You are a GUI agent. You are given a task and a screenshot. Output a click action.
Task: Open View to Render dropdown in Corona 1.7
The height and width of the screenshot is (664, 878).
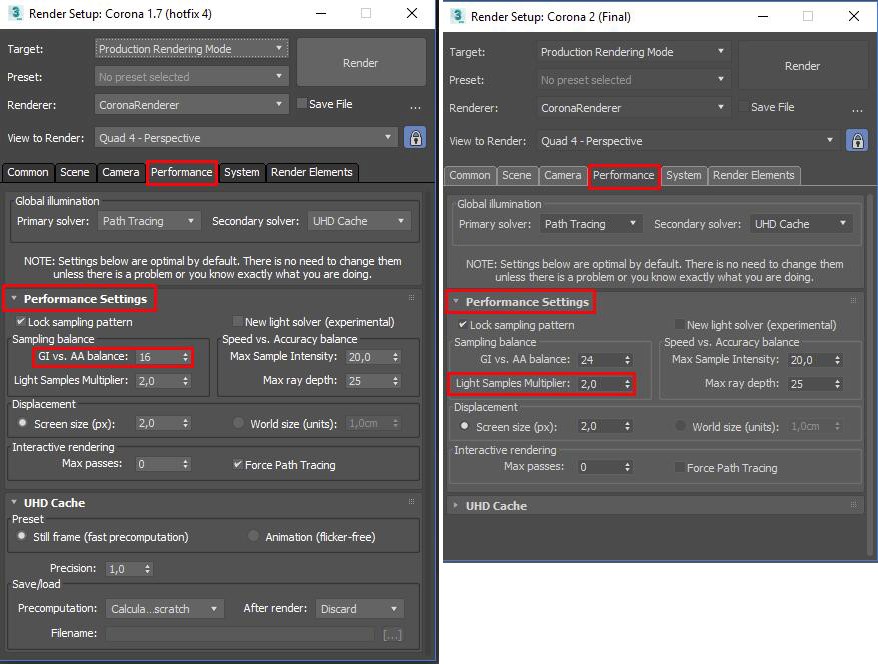246,137
